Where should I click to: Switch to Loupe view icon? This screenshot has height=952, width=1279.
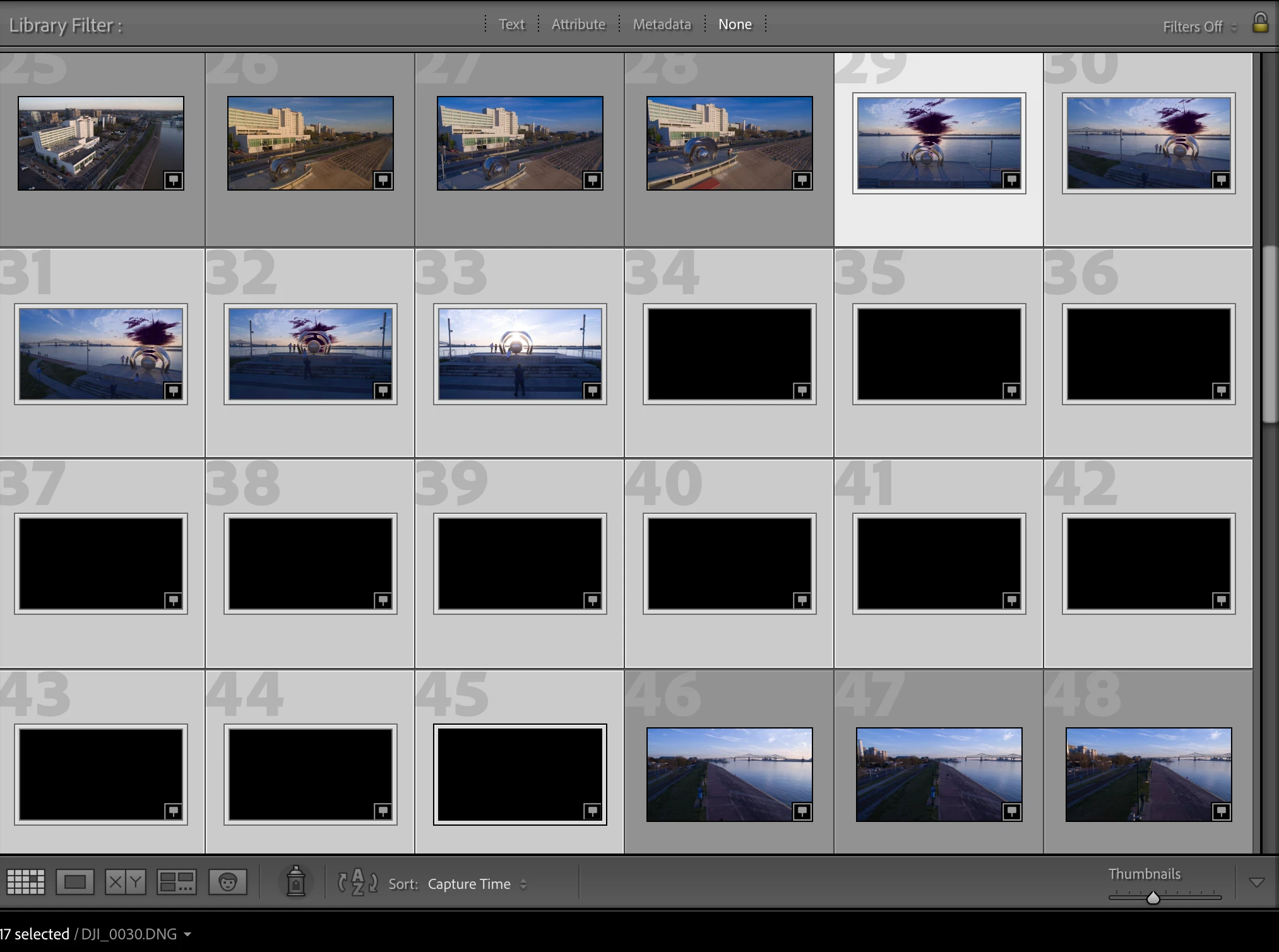pyautogui.click(x=74, y=882)
